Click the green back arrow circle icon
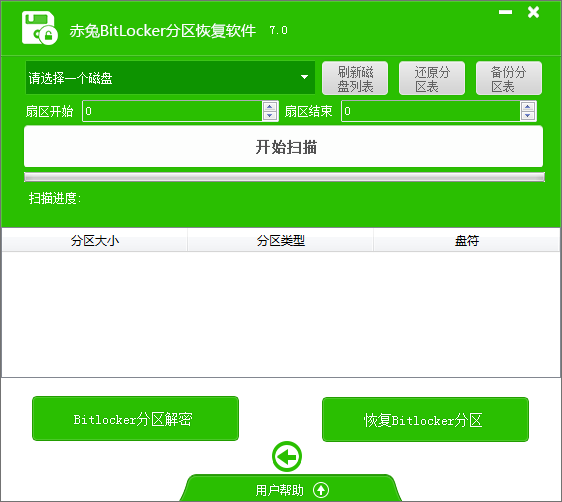Viewport: 562px width, 502px height. click(287, 456)
